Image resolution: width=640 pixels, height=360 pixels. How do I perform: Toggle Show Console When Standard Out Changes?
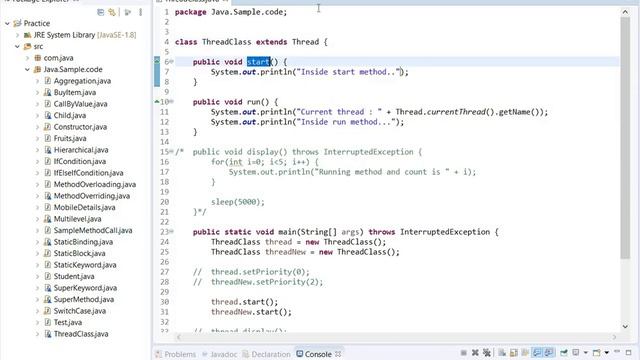(x=537, y=353)
